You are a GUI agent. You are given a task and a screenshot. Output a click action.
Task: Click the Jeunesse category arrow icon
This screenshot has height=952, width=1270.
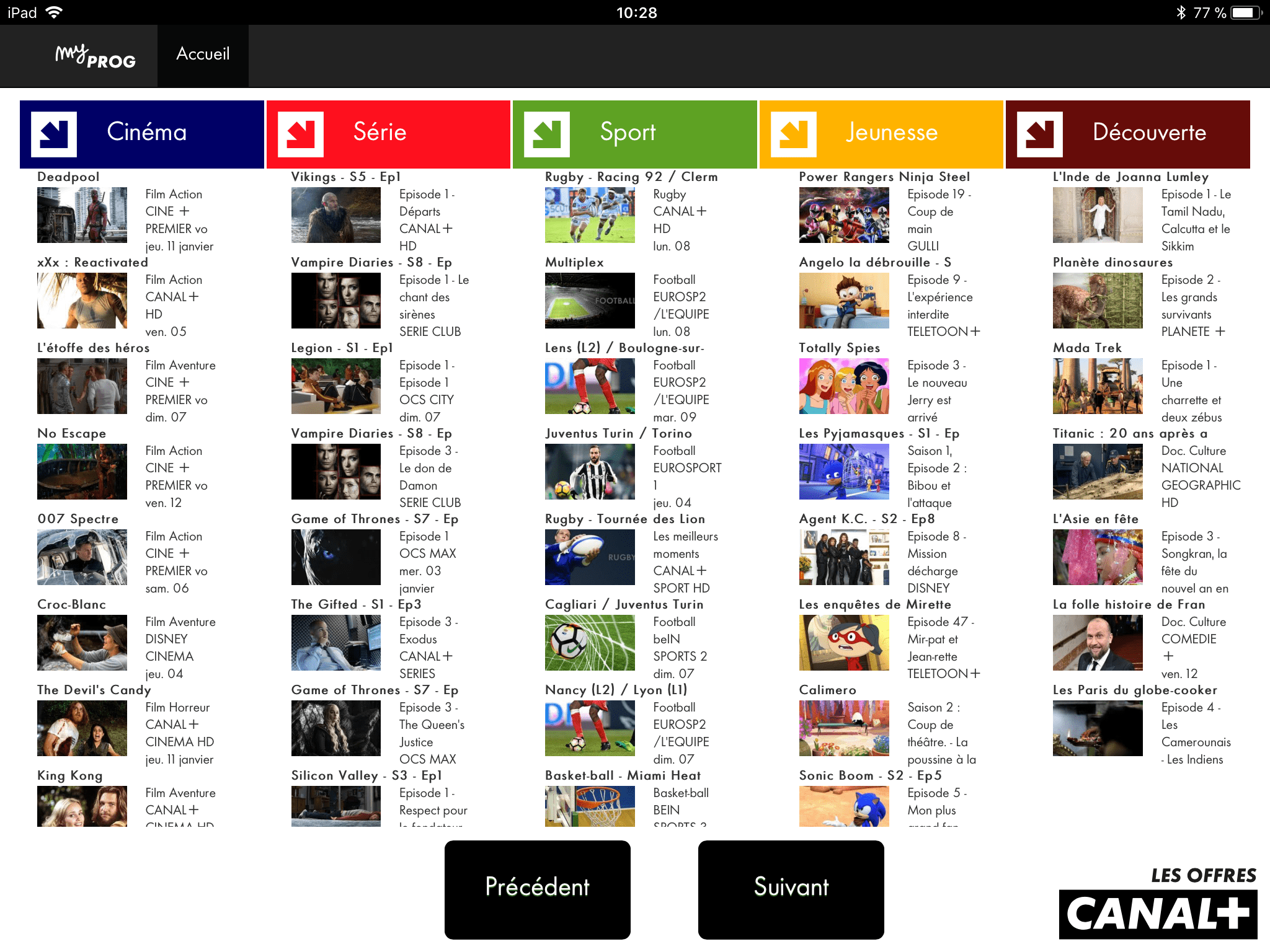coord(794,134)
